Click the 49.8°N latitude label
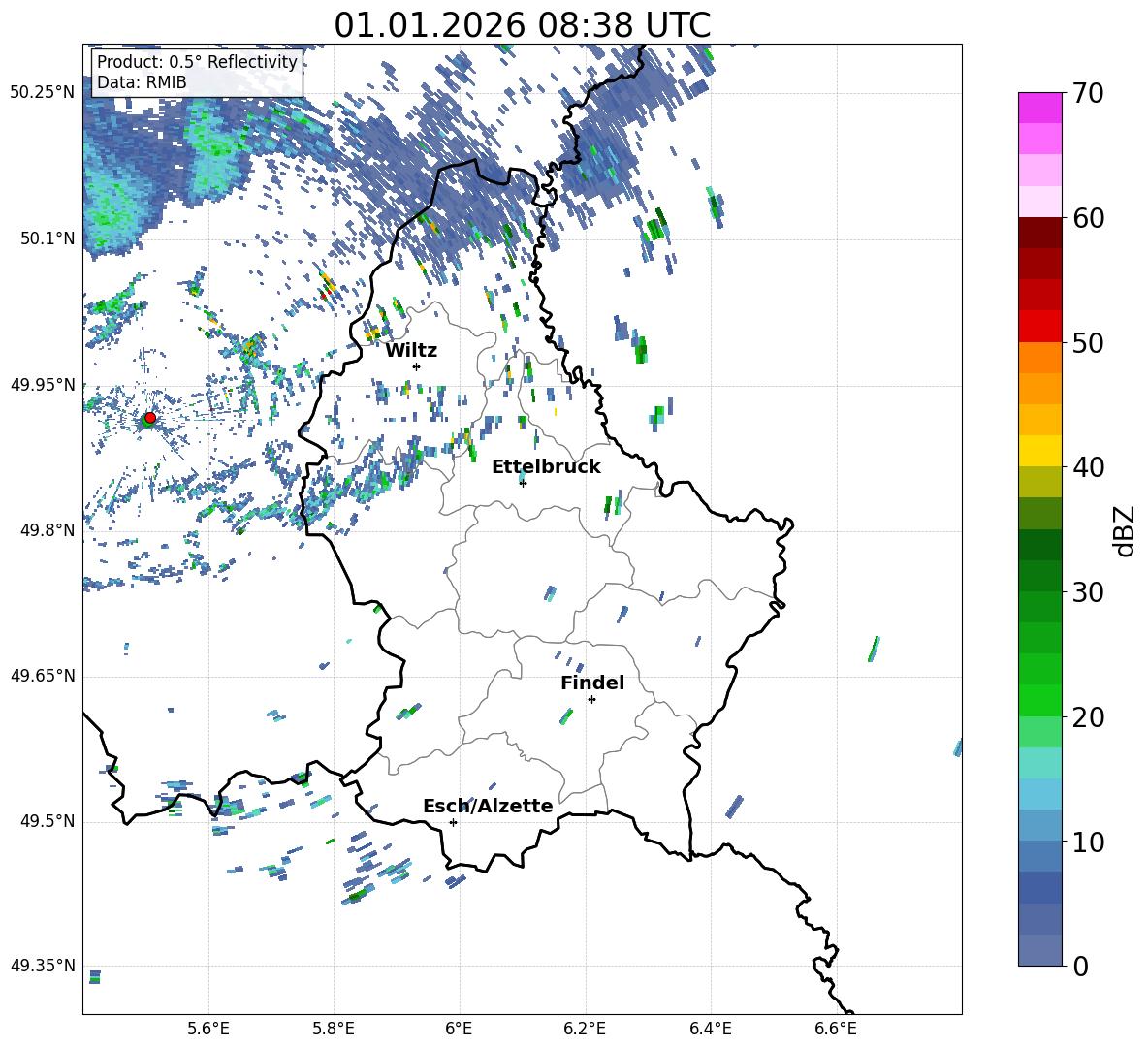Image resolution: width=1148 pixels, height=1048 pixels. tap(48, 530)
